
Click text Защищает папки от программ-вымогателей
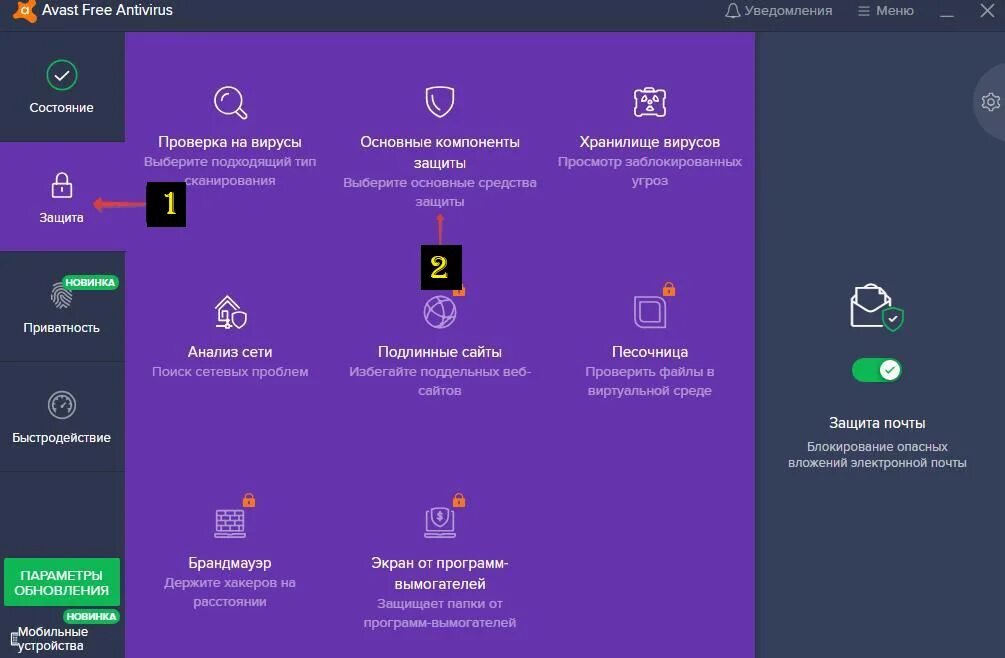click(440, 613)
